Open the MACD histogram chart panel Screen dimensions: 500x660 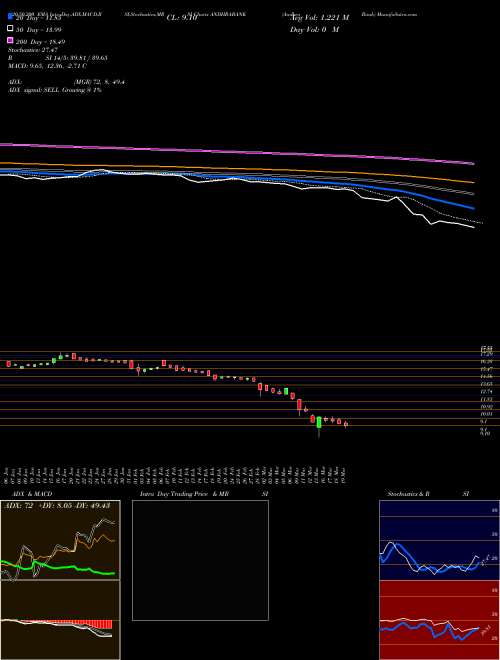tap(60, 620)
